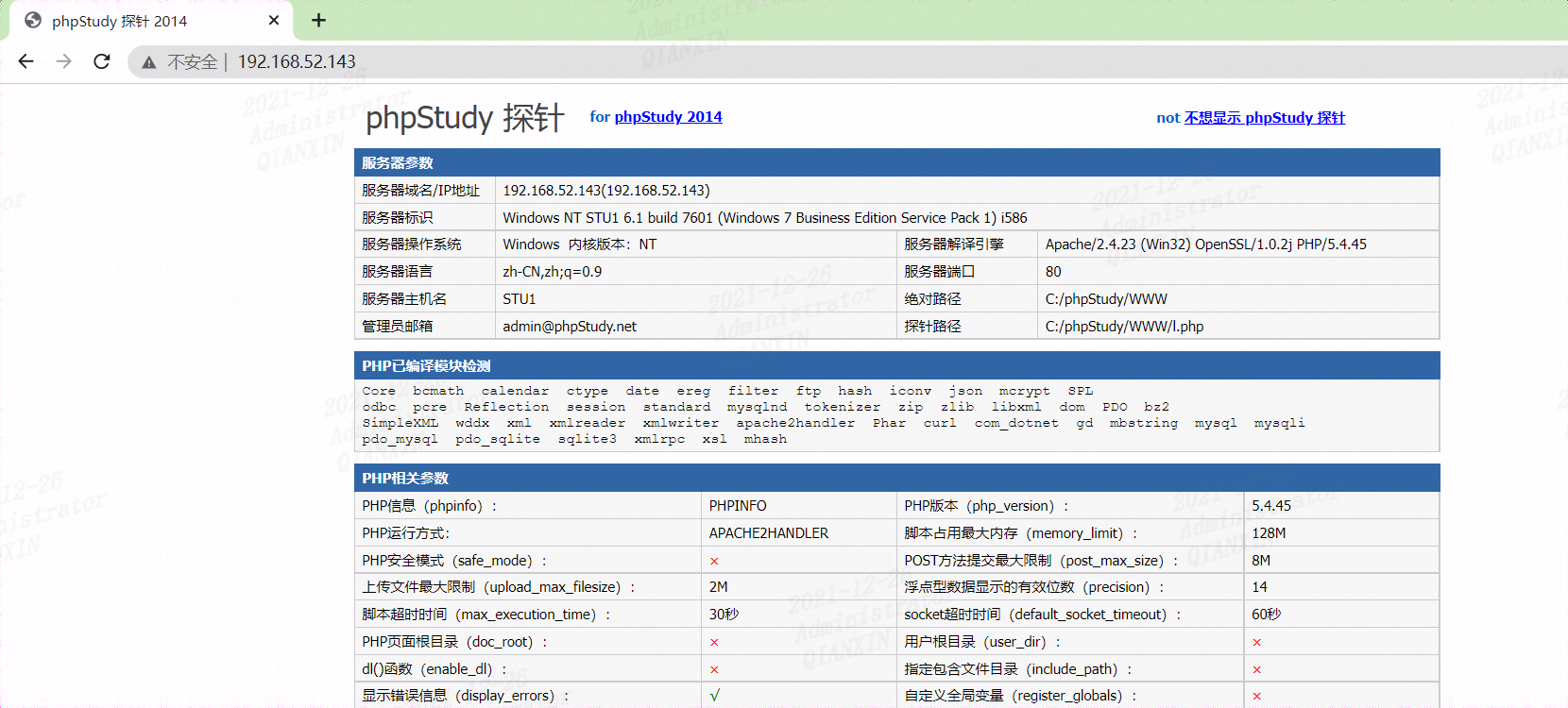Click the red cross for enable_dl

714,669
